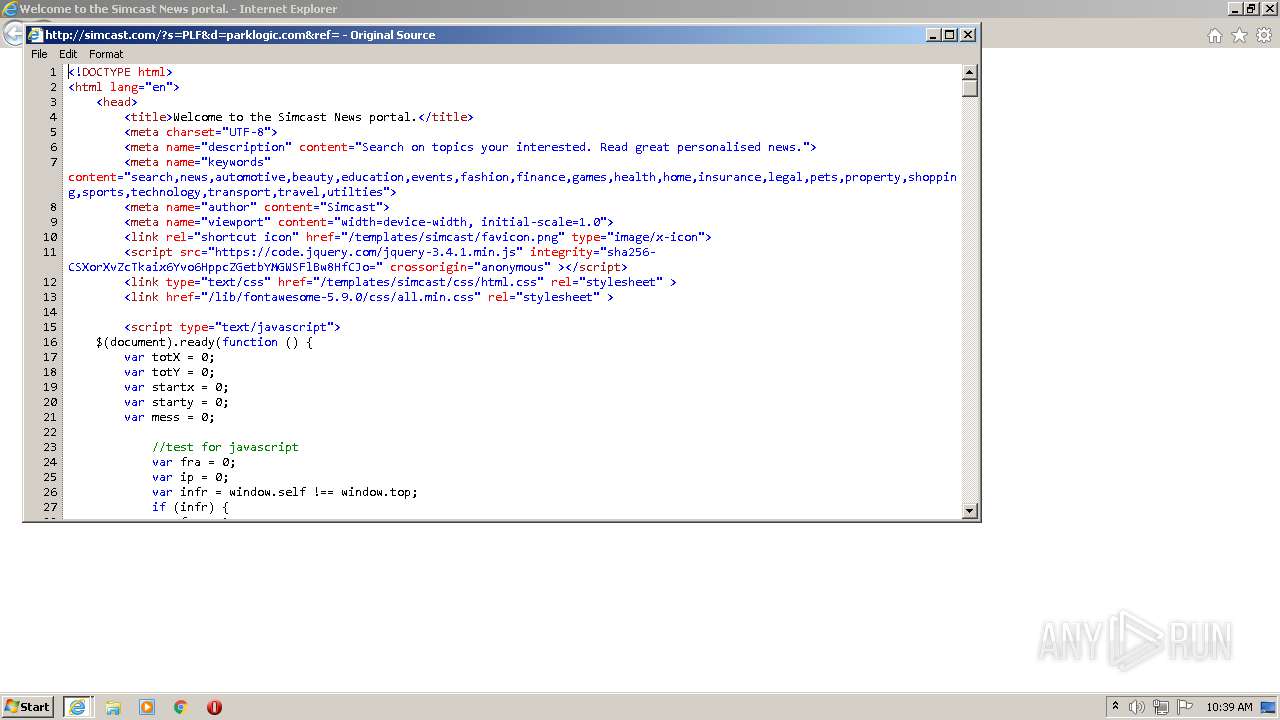Maximize the Original Source window
Viewport: 1280px width, 720px height.
[x=950, y=34]
